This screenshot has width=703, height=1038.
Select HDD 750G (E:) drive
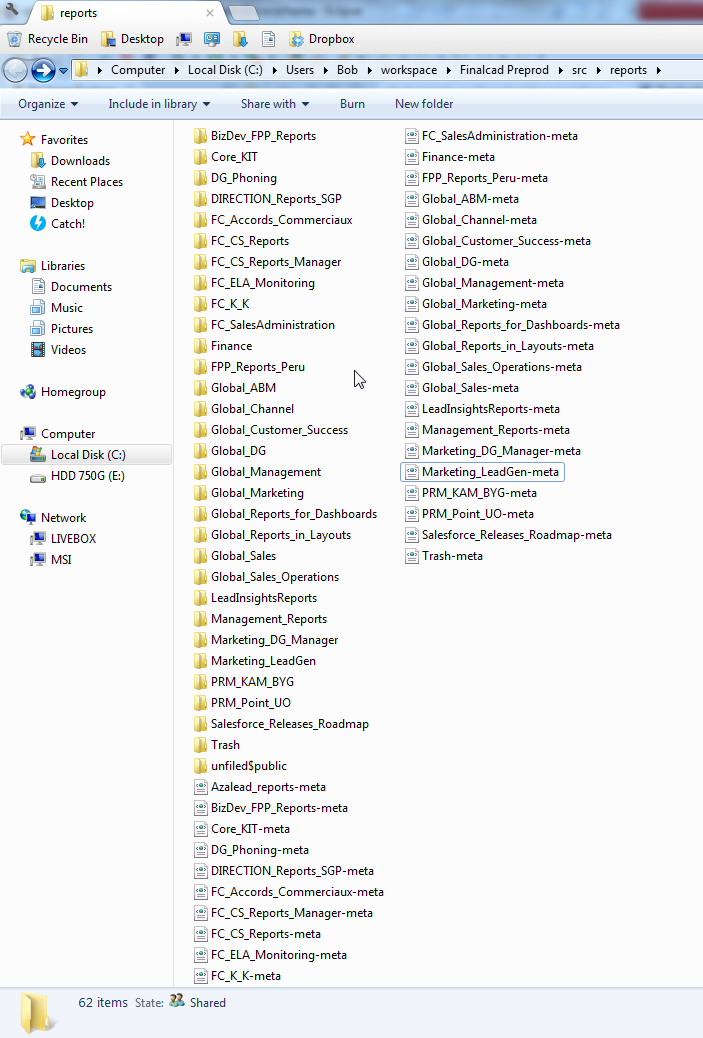(88, 477)
